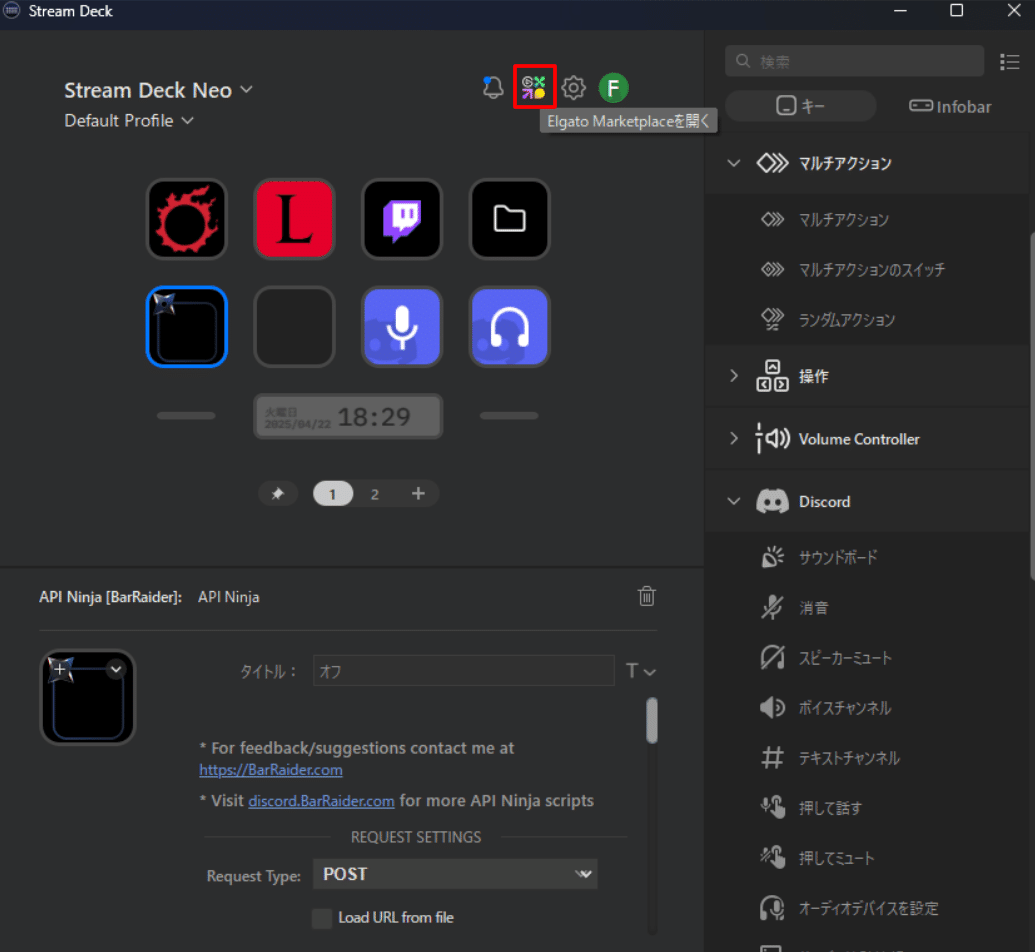
Task: Switch the actions panel to list view
Action: pos(1010,61)
